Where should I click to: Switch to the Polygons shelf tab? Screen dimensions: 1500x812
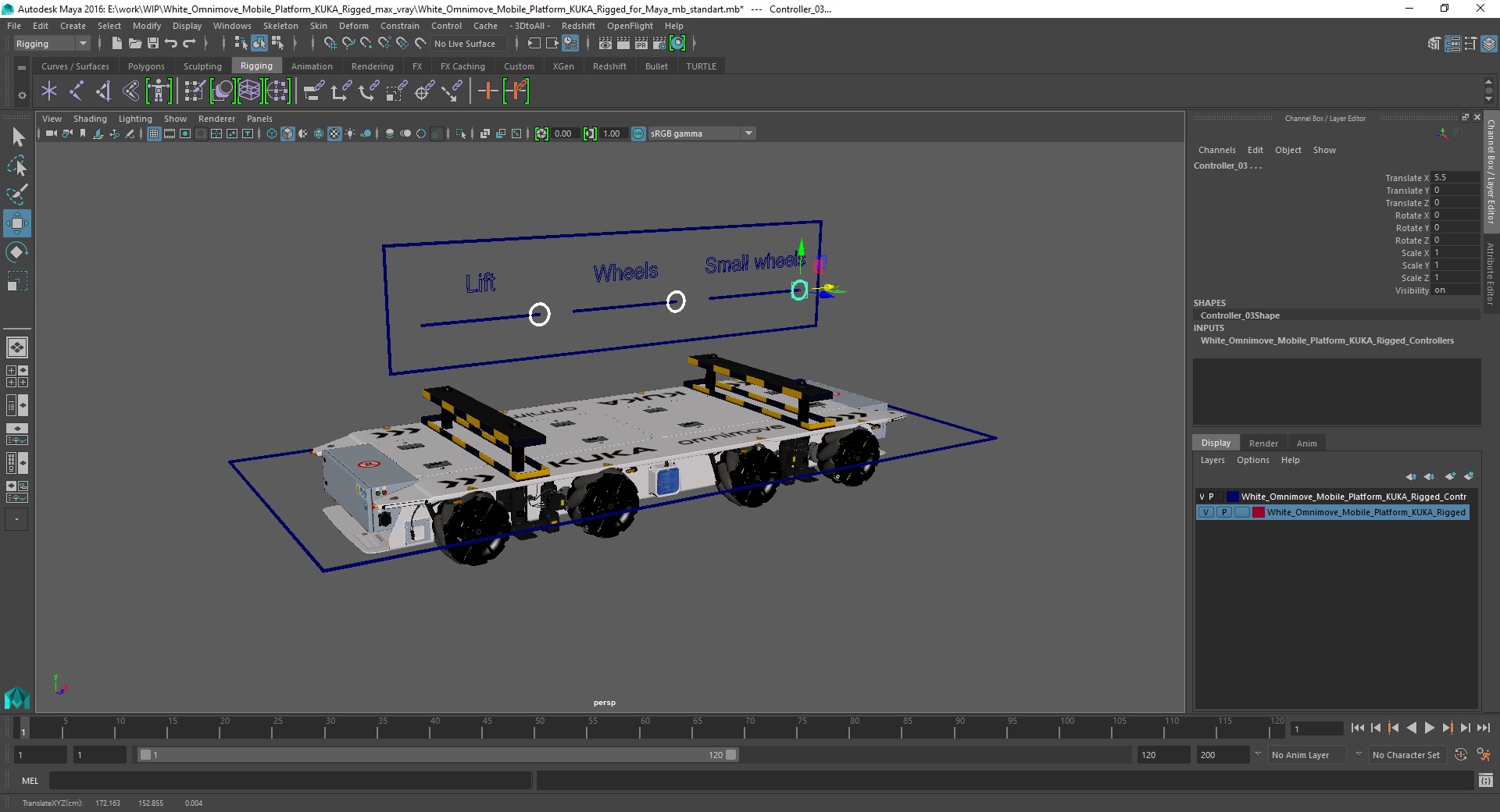pyautogui.click(x=146, y=66)
